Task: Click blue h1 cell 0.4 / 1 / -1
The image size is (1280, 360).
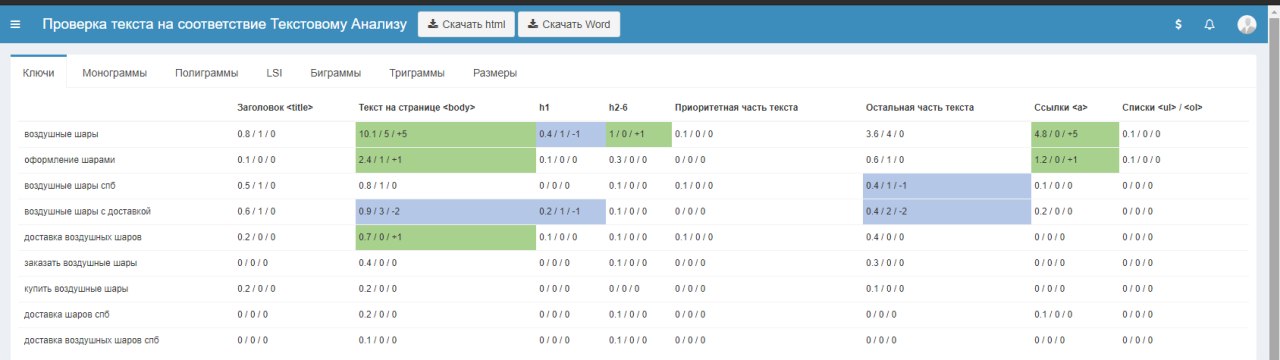Action: coord(571,134)
